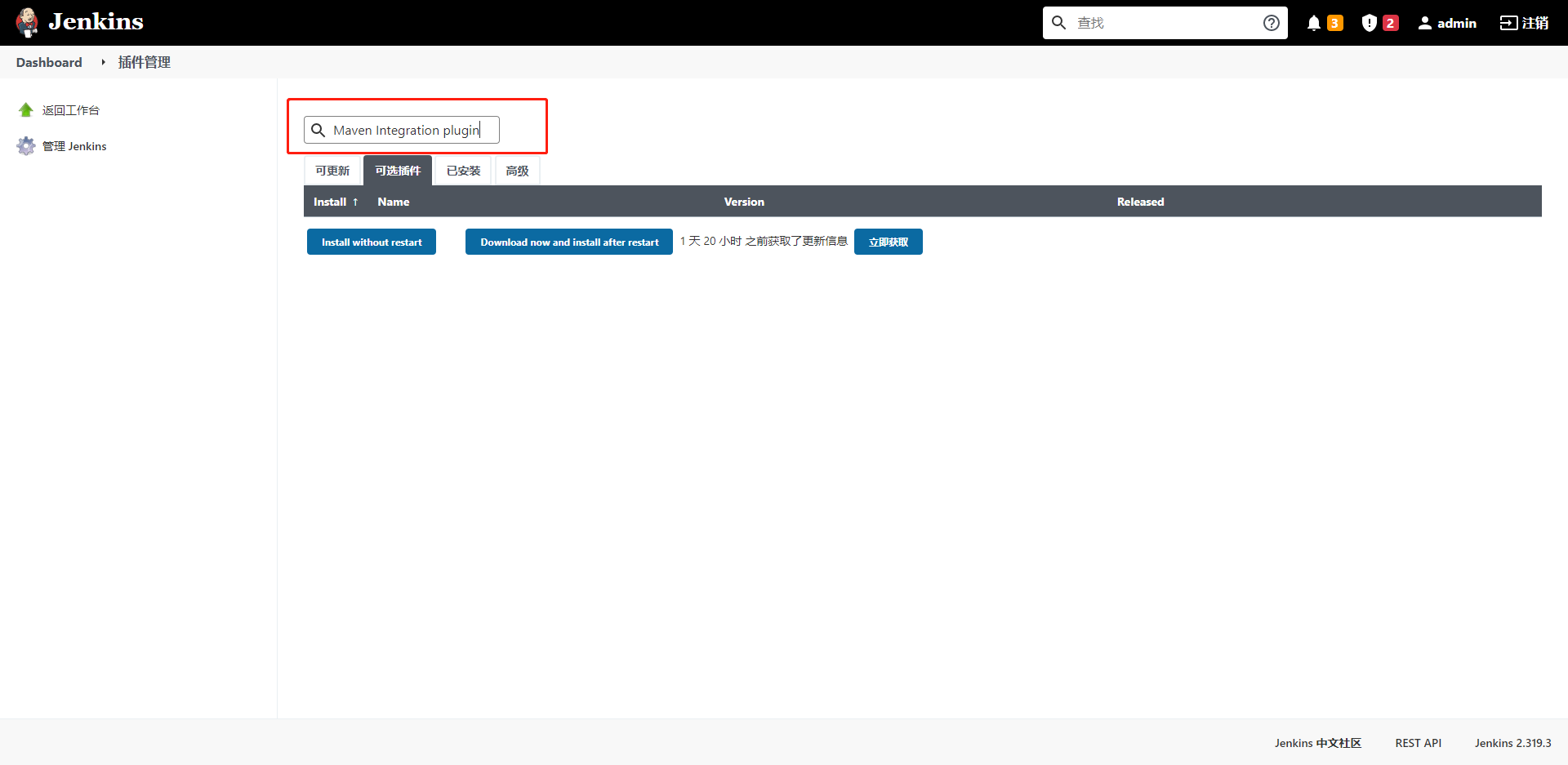Open the search help question mark icon
Image resolution: width=1568 pixels, height=765 pixels.
click(1272, 23)
